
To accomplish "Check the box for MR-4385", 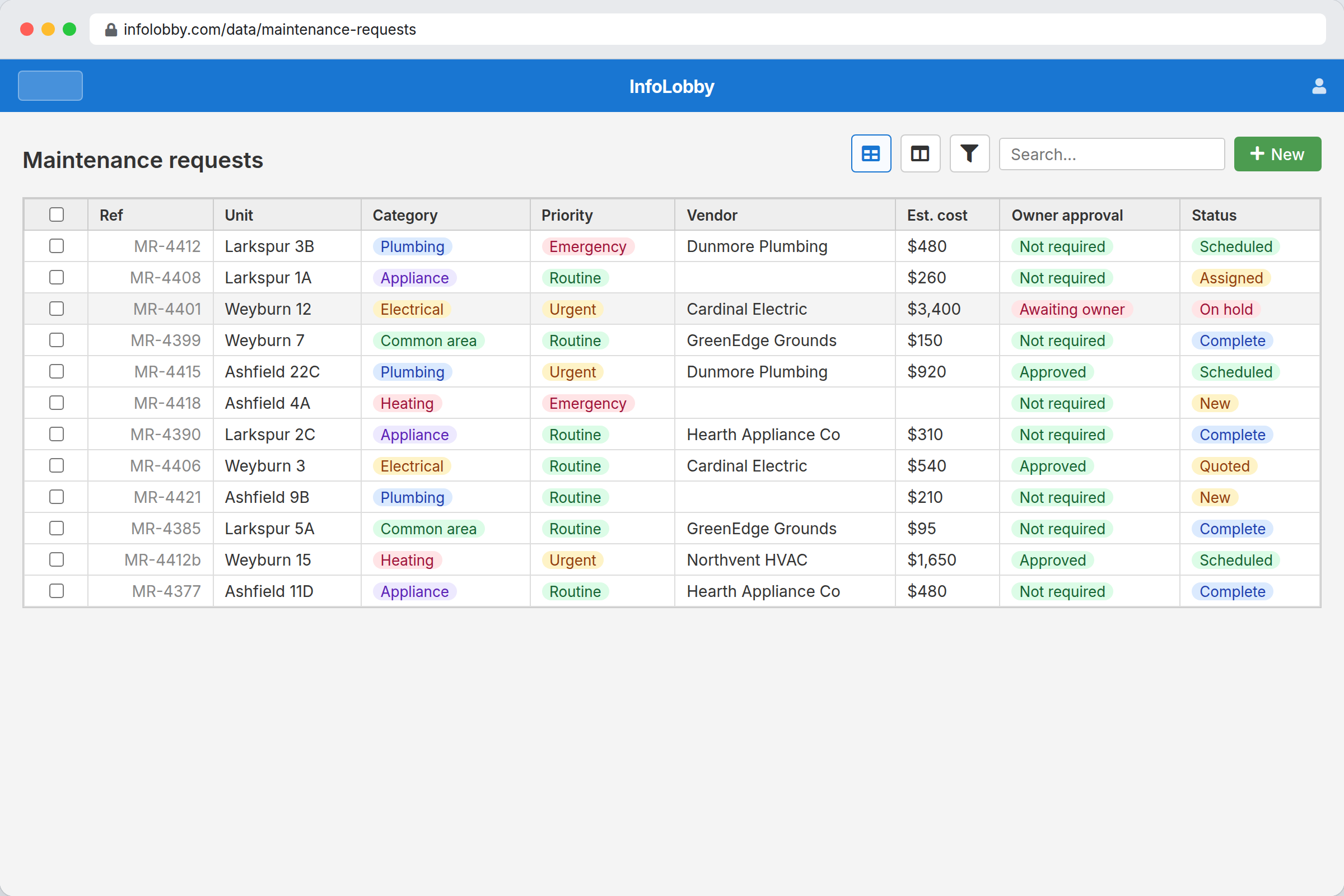I will click(57, 529).
